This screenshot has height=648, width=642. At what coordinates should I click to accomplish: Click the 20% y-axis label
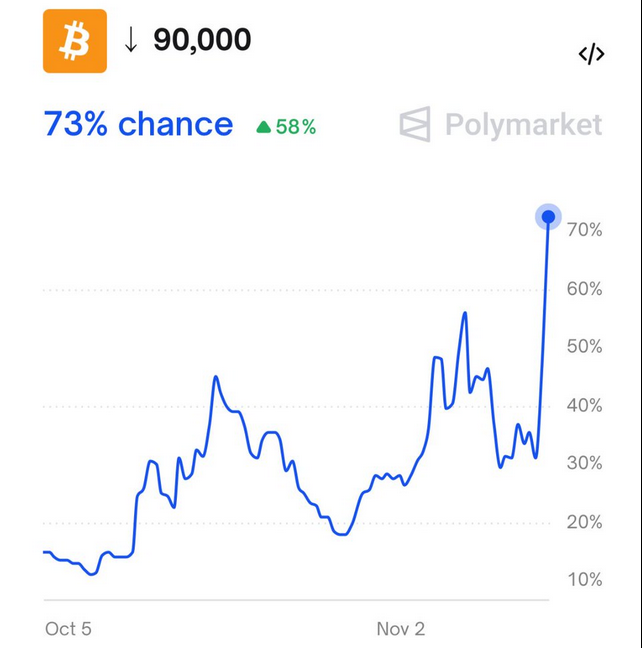pos(584,522)
